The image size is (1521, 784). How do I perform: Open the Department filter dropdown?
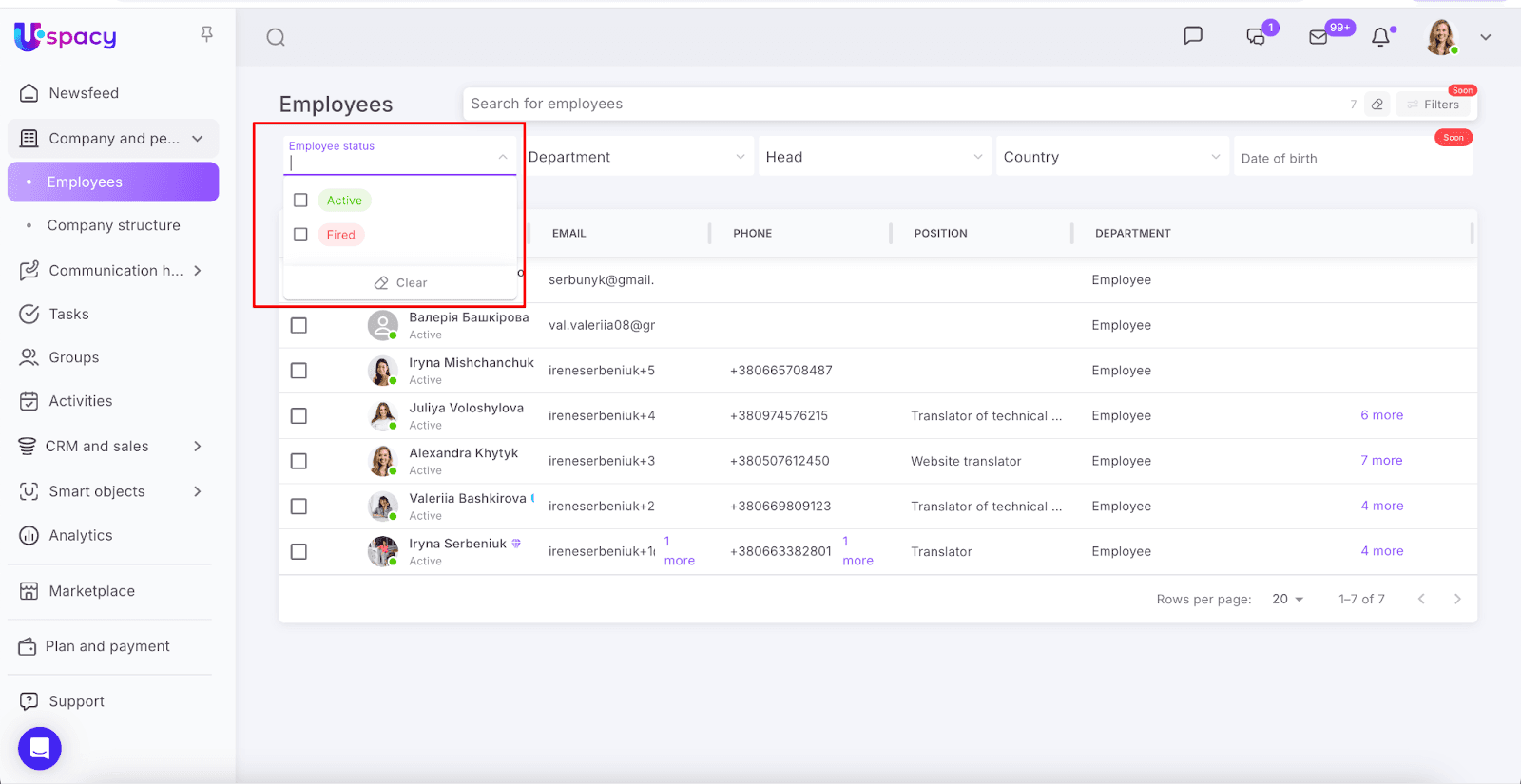[x=635, y=157]
